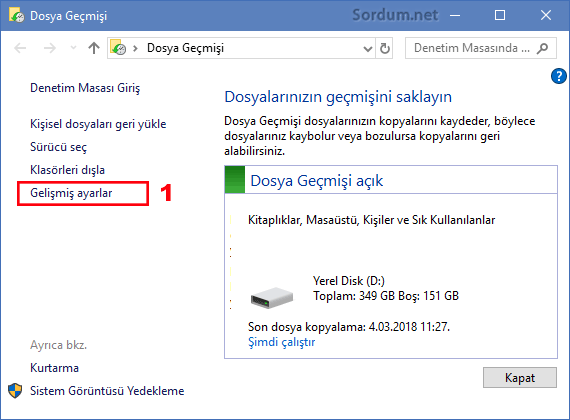Click the forward navigation arrow

50,48
